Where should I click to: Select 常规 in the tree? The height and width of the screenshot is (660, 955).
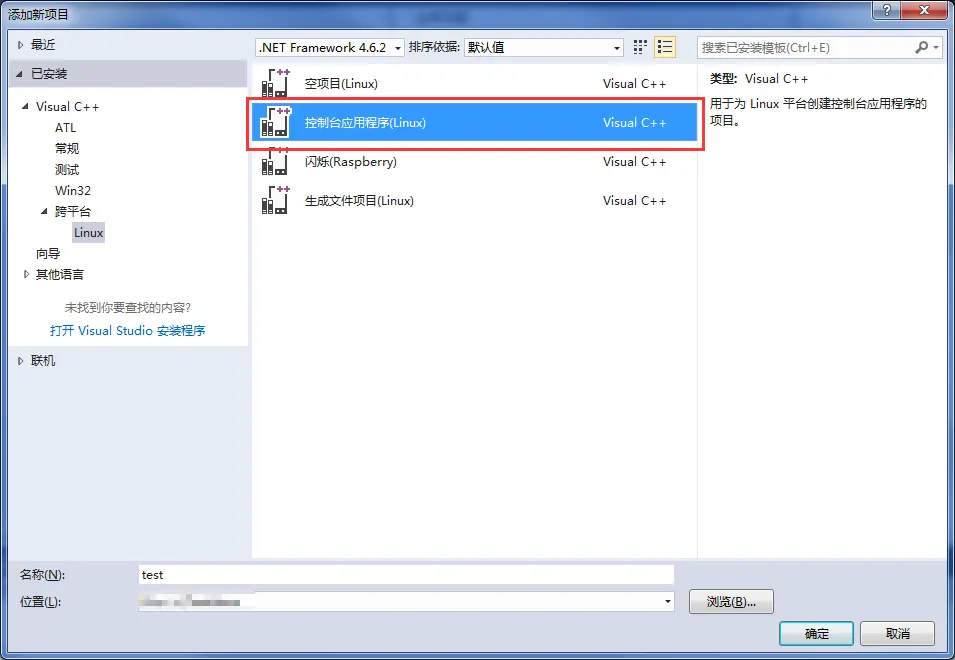coord(67,149)
